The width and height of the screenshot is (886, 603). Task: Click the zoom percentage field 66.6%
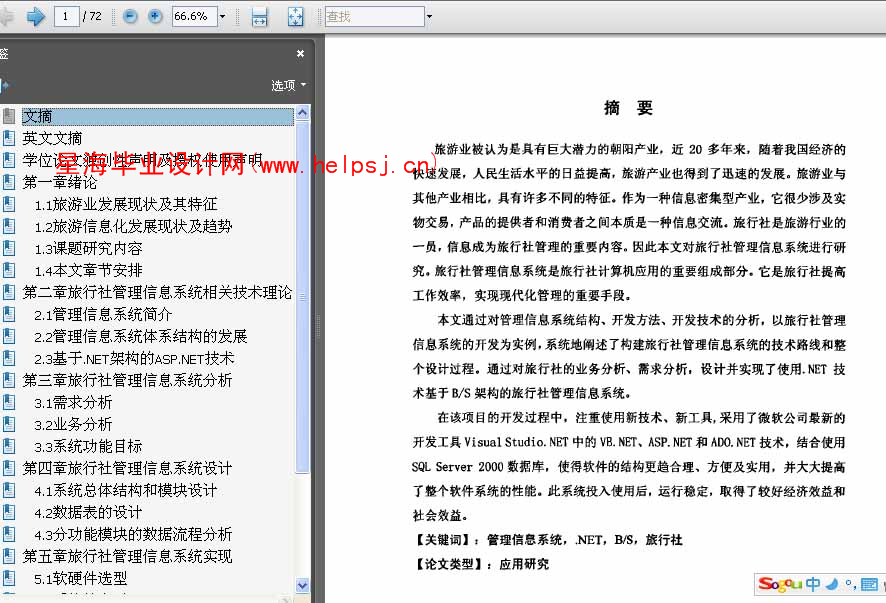click(194, 16)
